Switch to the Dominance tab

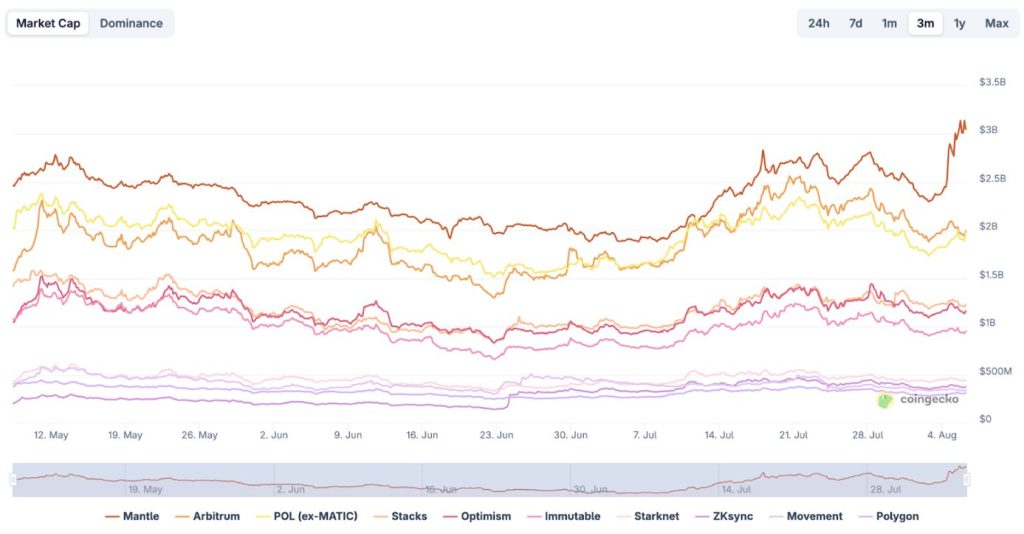pos(131,23)
